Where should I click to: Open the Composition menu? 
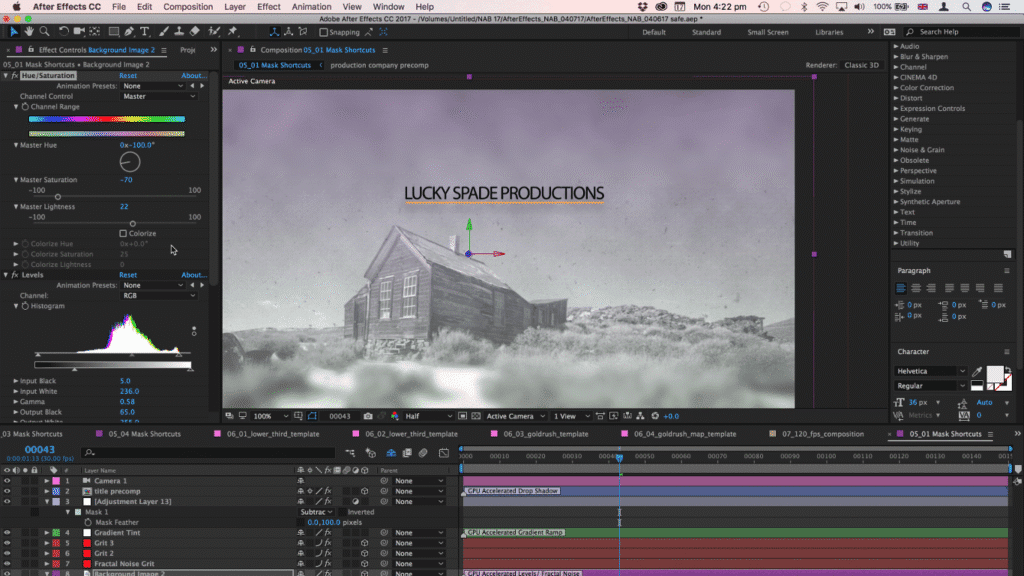pyautogui.click(x=188, y=7)
